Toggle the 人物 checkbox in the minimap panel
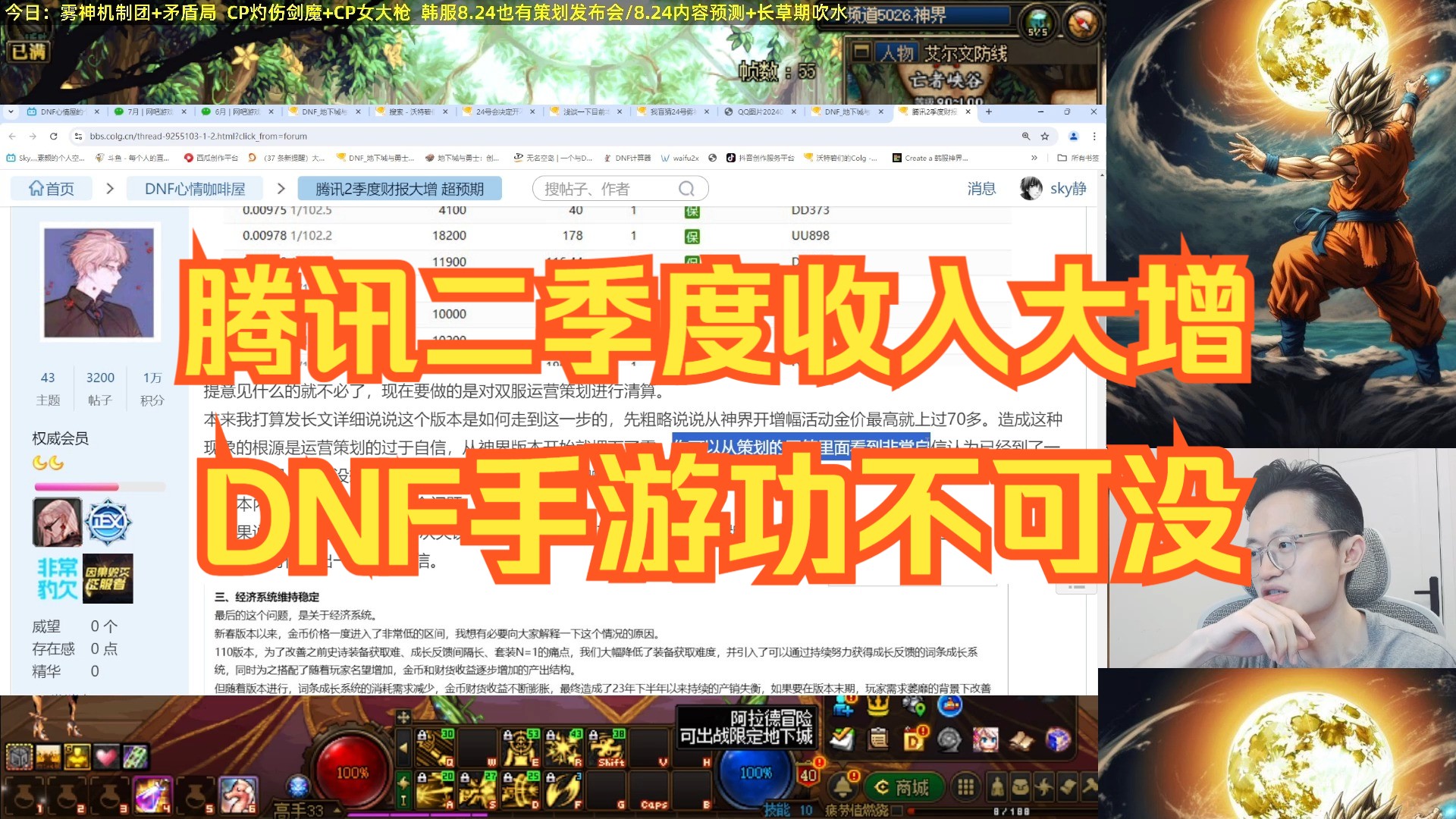The width and height of the screenshot is (1456, 819). pos(861,52)
